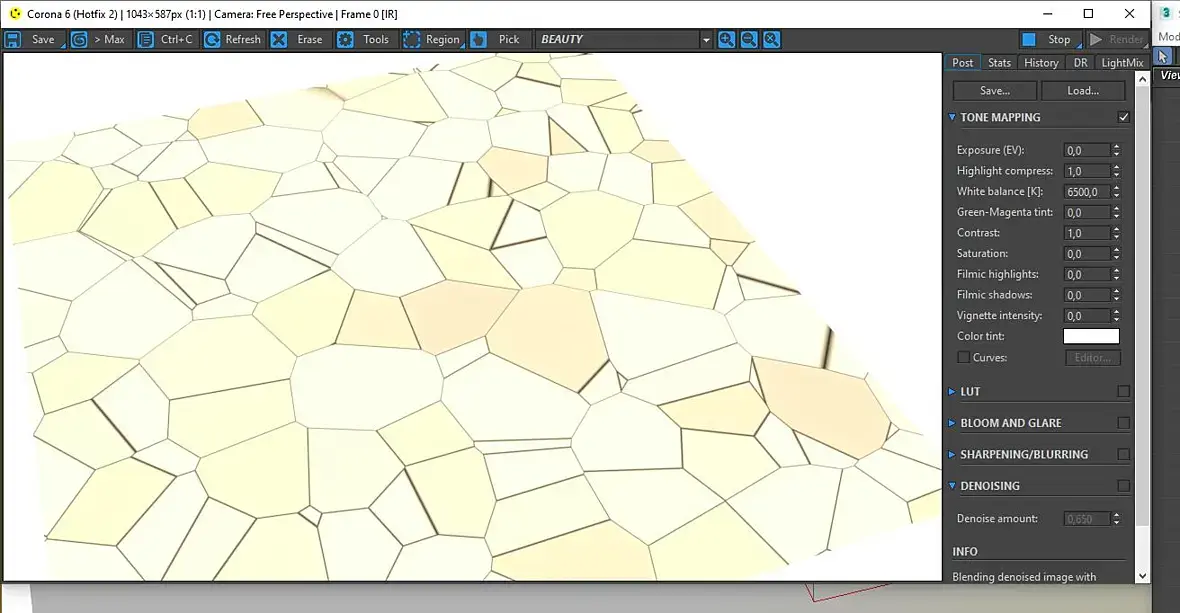Open the DR tab
The width and height of the screenshot is (1180, 613).
[1081, 63]
